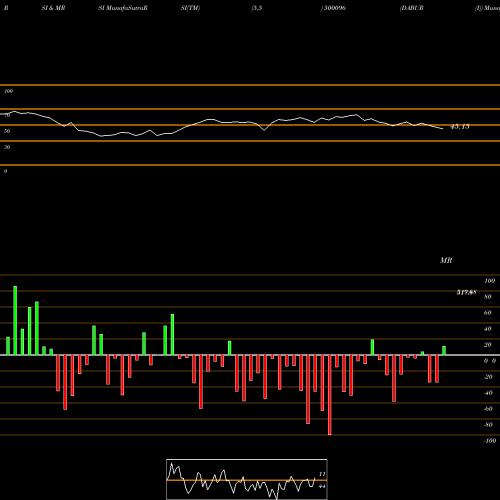Click the MR axis label '-40'
500x500 pixels.
[x=488, y=393]
